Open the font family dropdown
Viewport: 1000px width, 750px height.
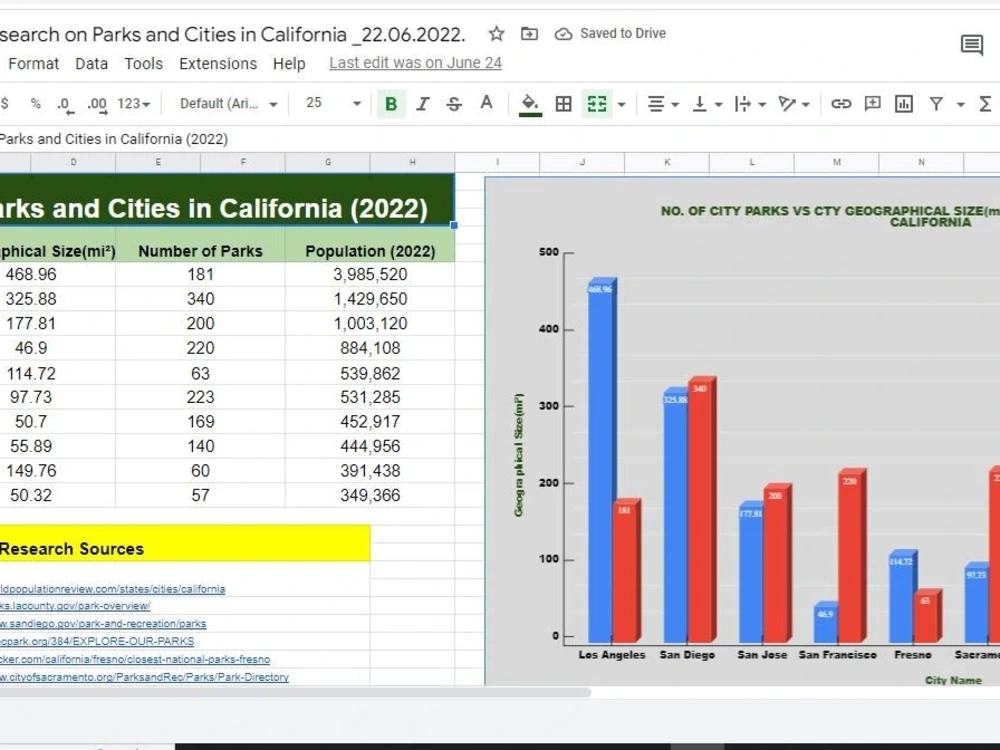(228, 103)
